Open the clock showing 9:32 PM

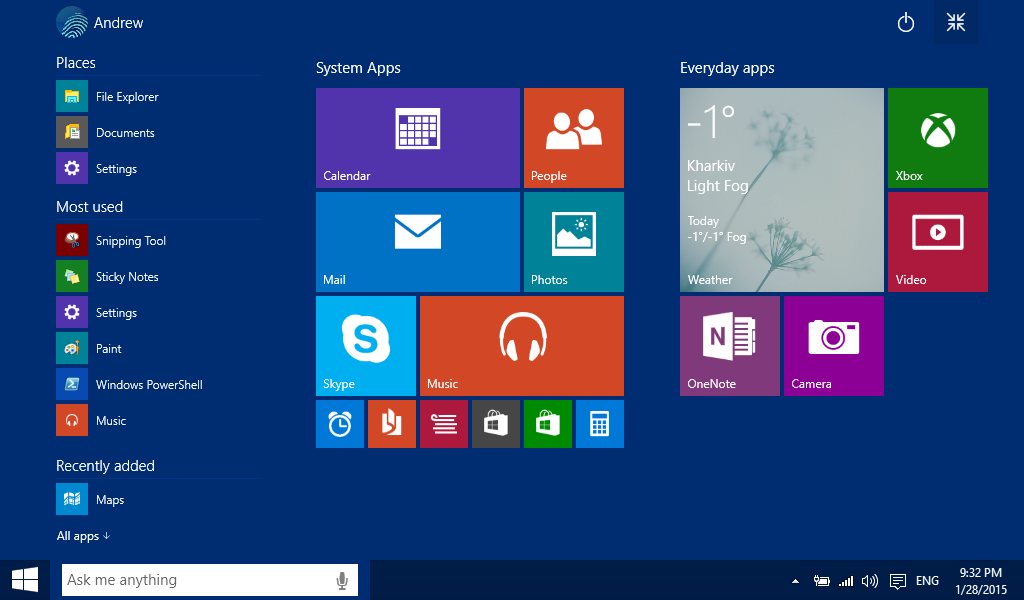[981, 580]
